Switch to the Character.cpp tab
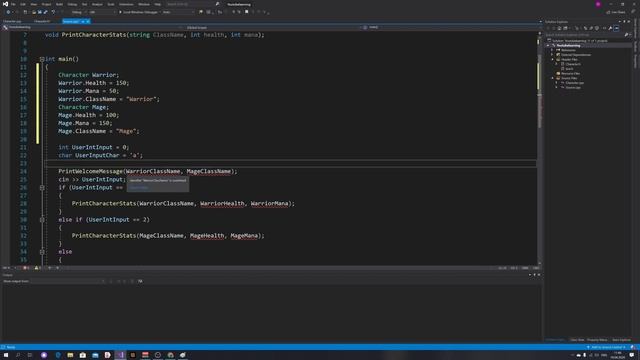Image resolution: width=640 pixels, height=360 pixels. 12,21
